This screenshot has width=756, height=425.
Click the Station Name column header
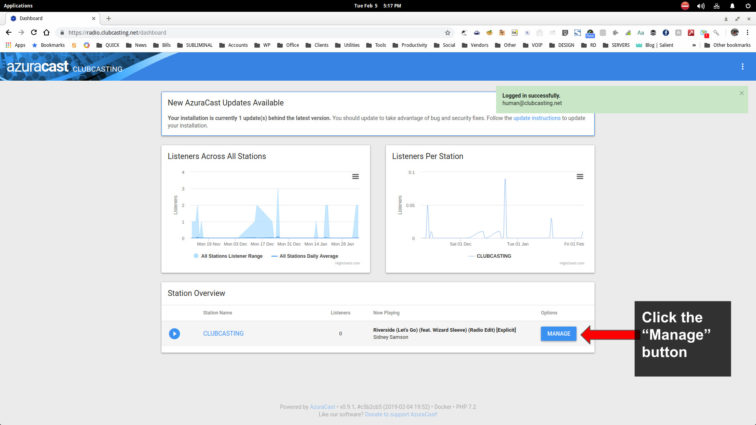coord(217,313)
